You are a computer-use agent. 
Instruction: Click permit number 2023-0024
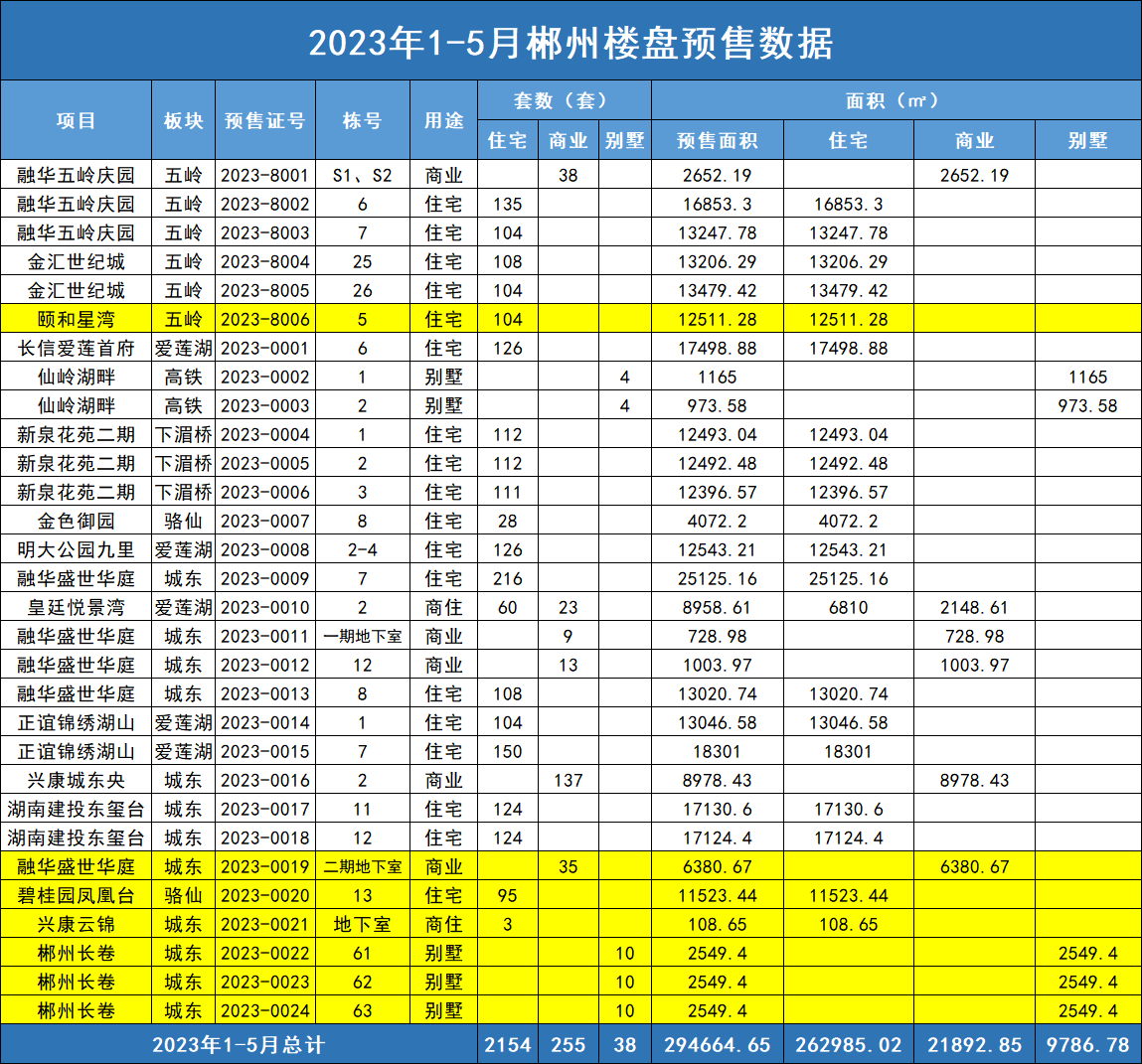point(265,1011)
